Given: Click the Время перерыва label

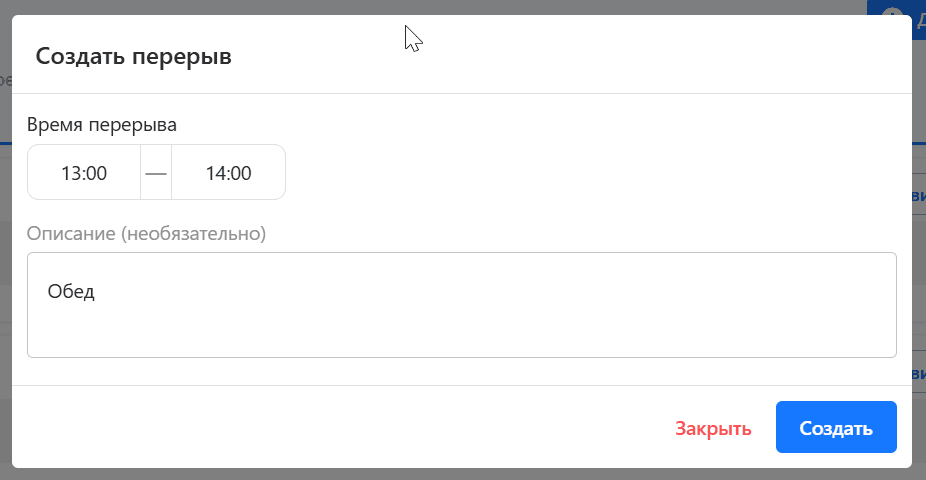Looking at the screenshot, I should (x=102, y=125).
